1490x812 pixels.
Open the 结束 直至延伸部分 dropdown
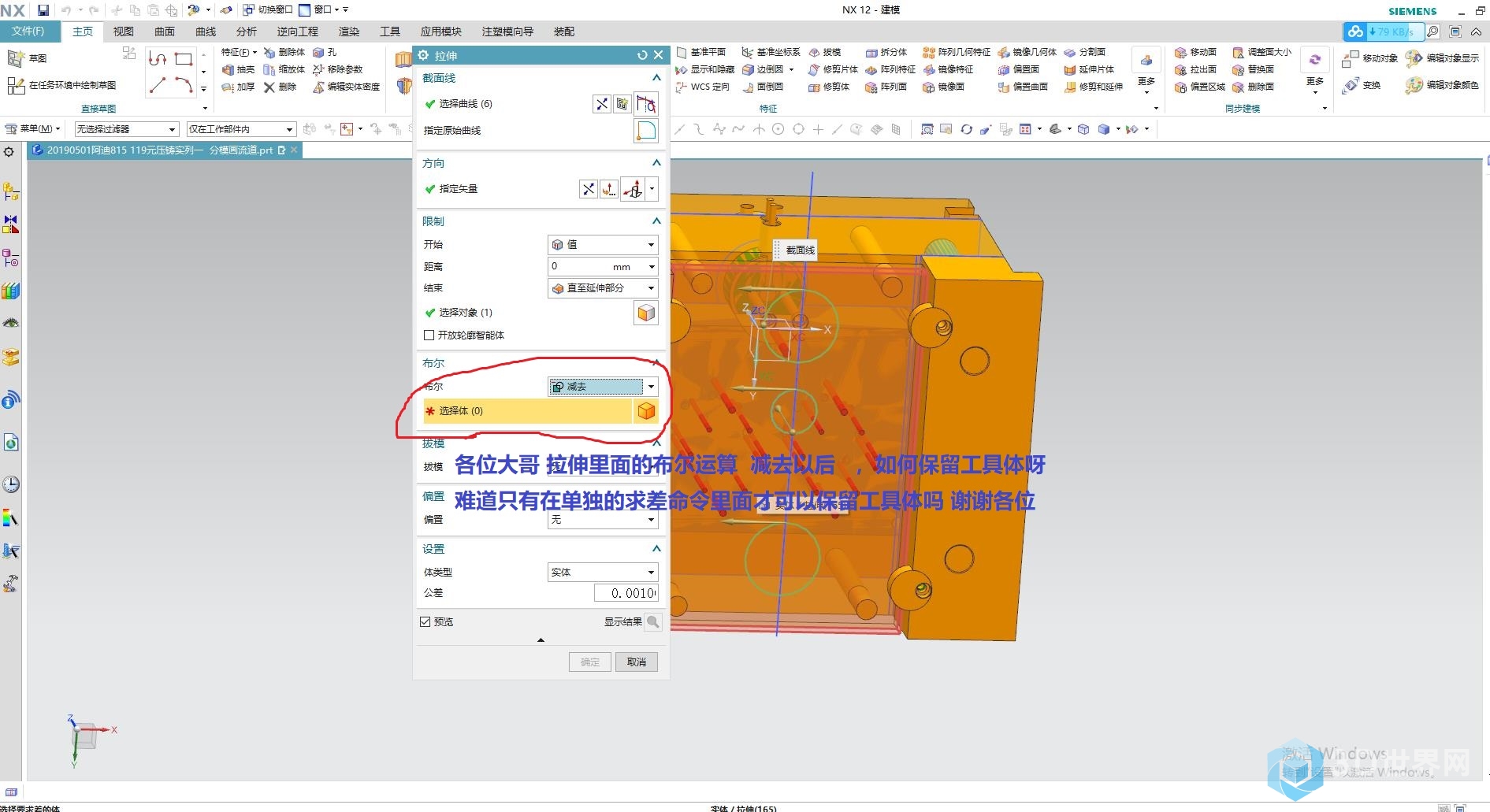click(x=603, y=288)
